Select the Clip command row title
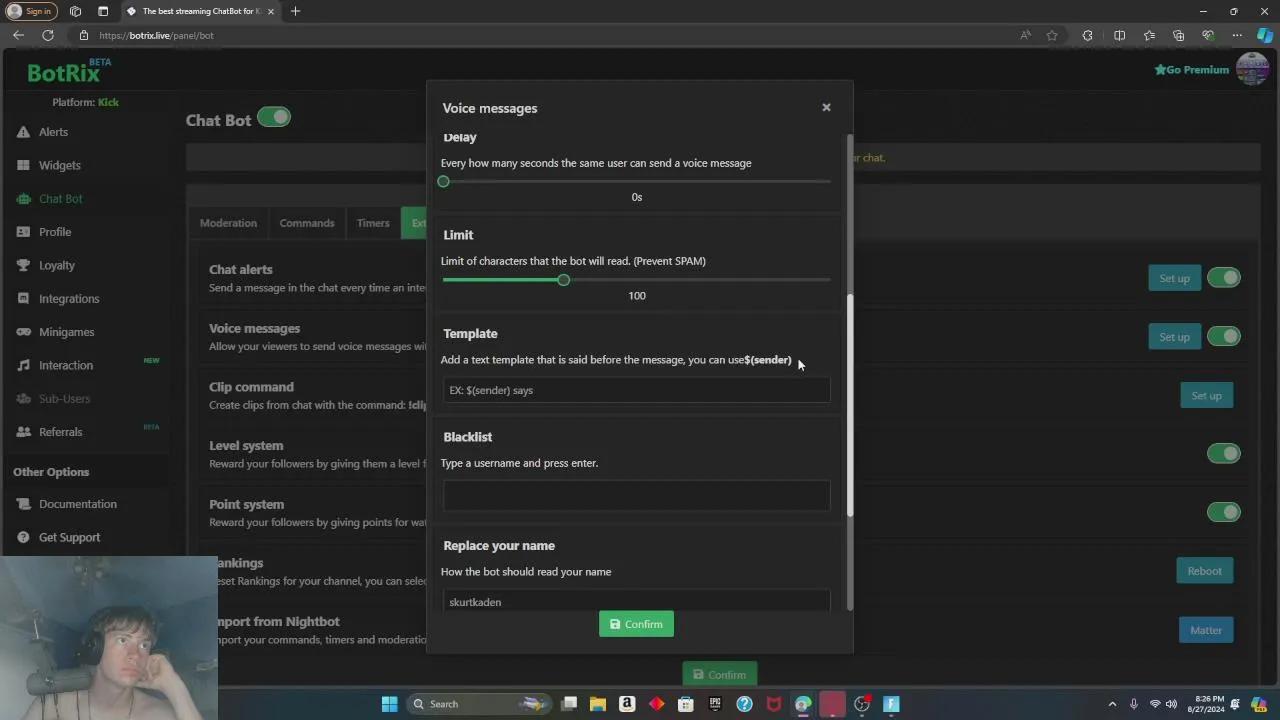Screen dimensions: 1280x720 [251, 387]
